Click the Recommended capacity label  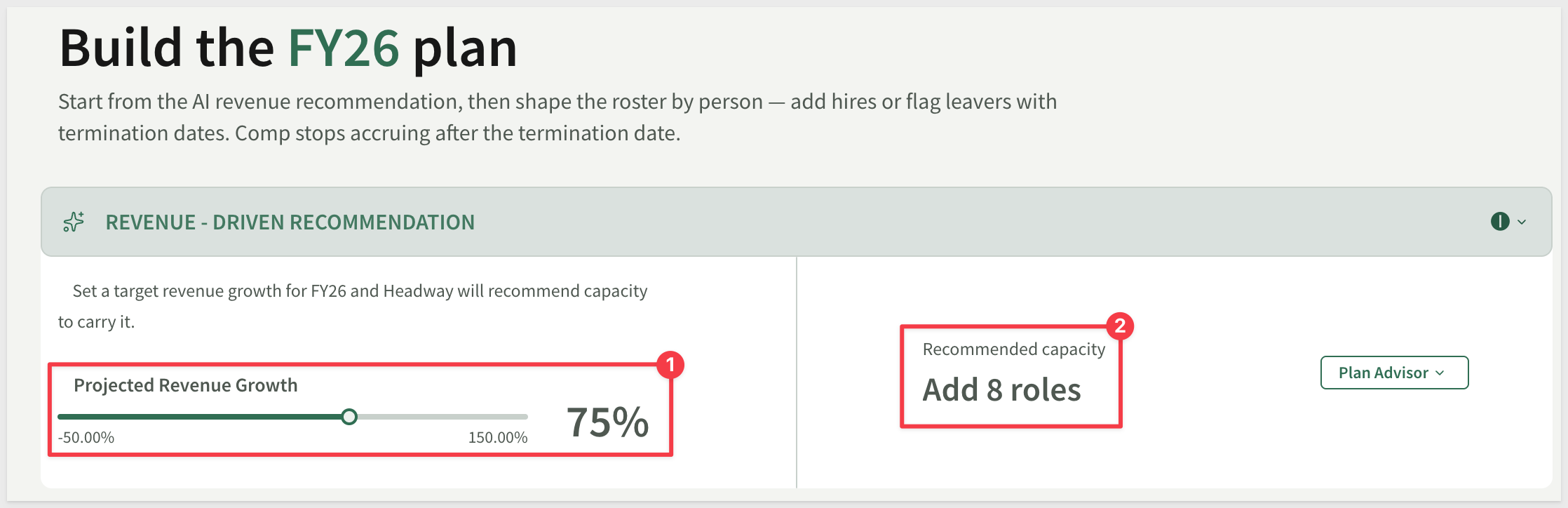(1014, 349)
